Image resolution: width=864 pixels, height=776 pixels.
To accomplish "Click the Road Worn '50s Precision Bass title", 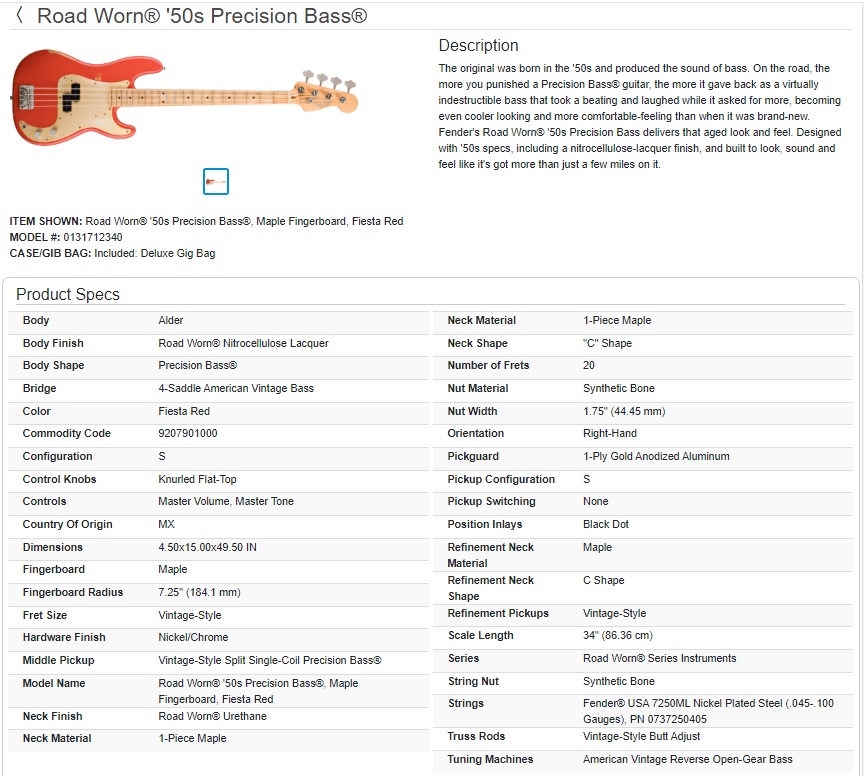I will point(202,15).
